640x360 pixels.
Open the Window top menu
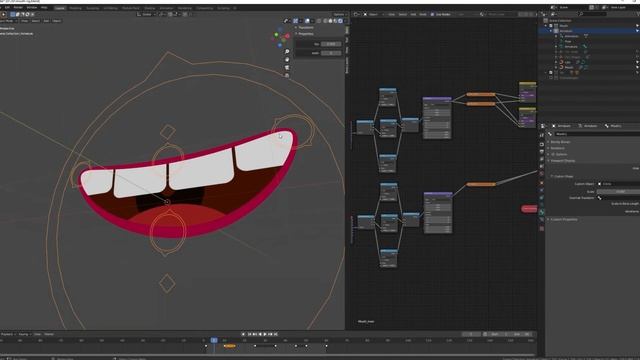tap(31, 7)
